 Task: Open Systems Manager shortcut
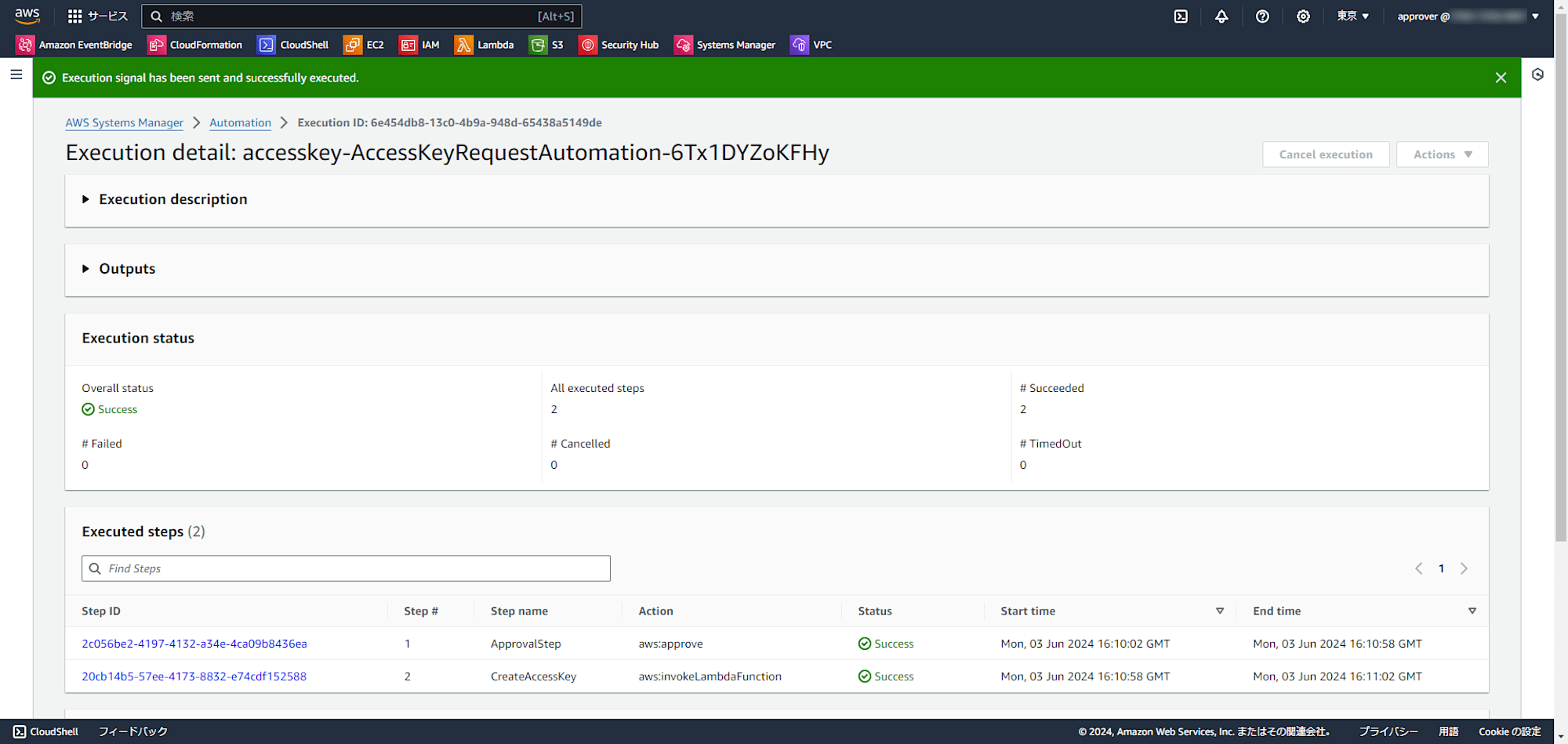click(x=725, y=45)
